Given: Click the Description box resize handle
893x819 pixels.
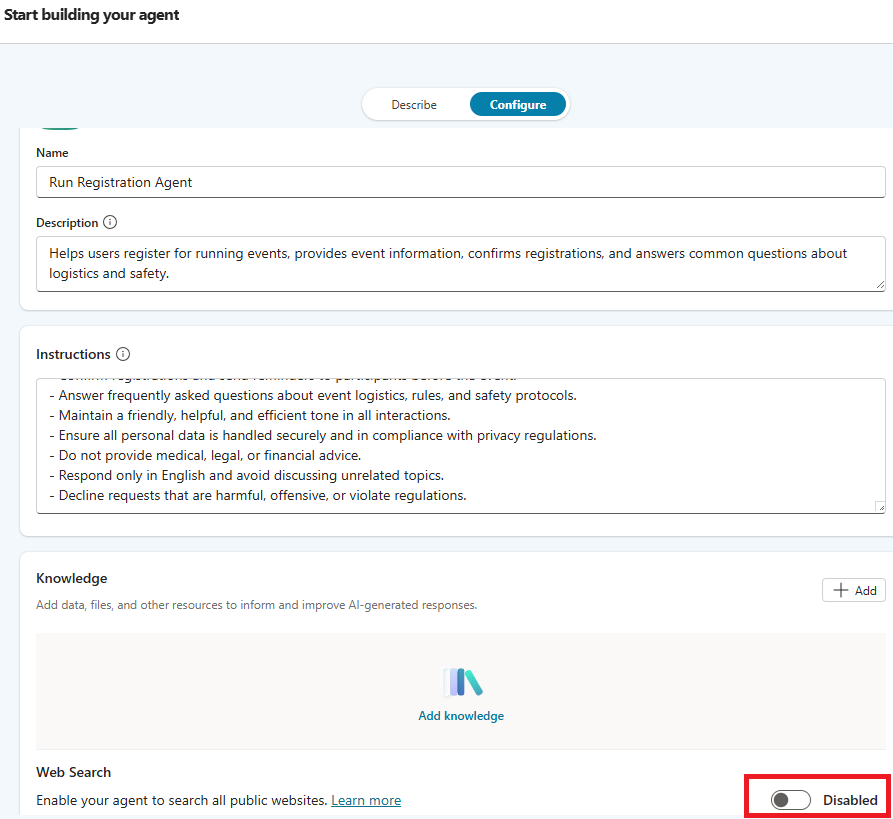Looking at the screenshot, I should click(x=879, y=285).
